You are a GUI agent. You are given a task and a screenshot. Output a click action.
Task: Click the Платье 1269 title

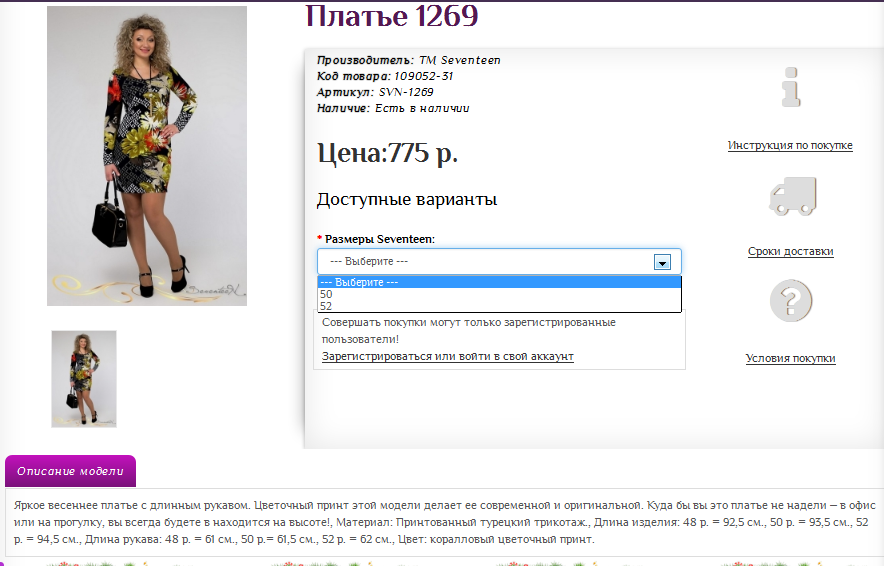coord(392,16)
